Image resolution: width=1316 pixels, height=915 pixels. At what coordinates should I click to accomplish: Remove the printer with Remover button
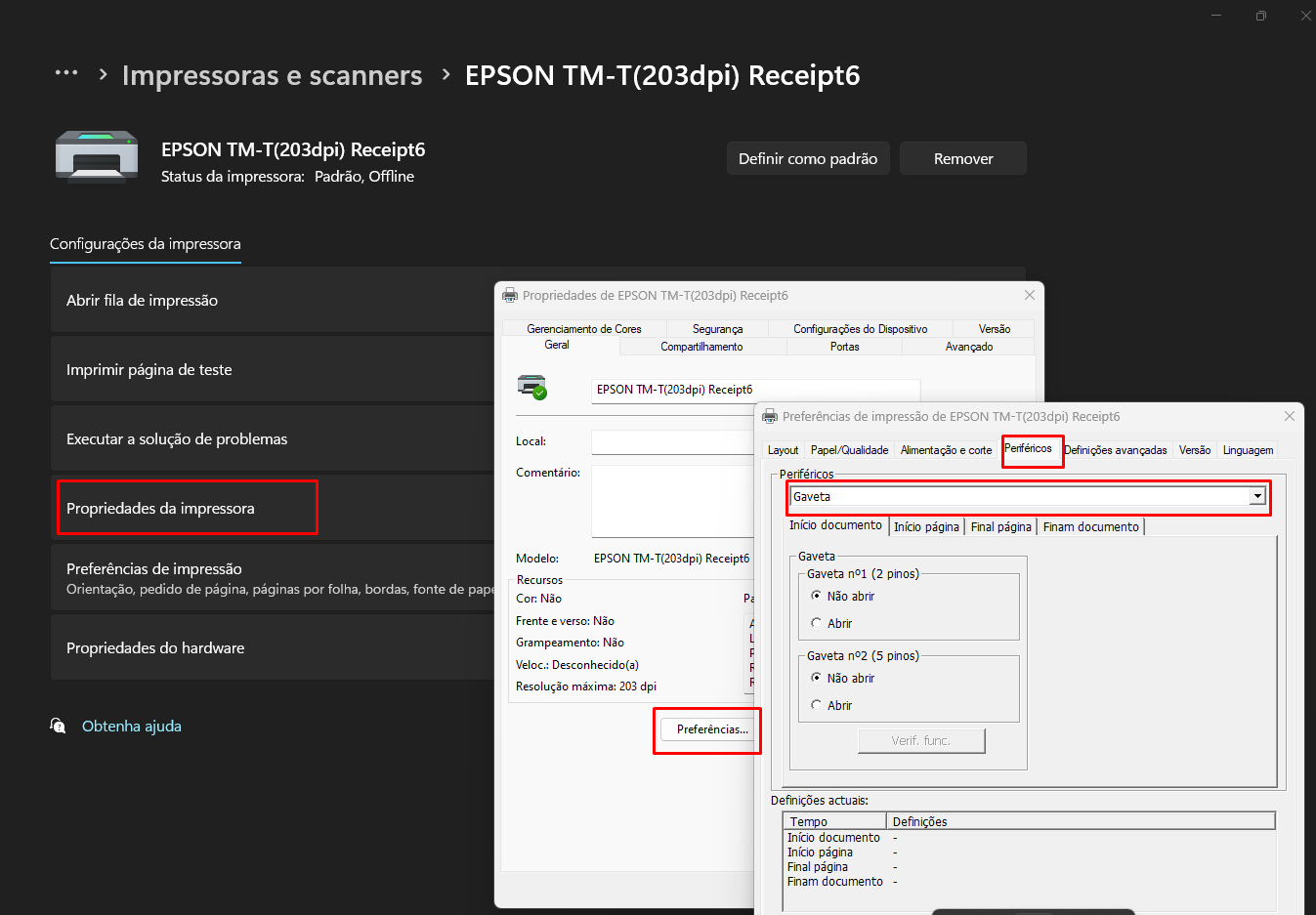tap(962, 158)
